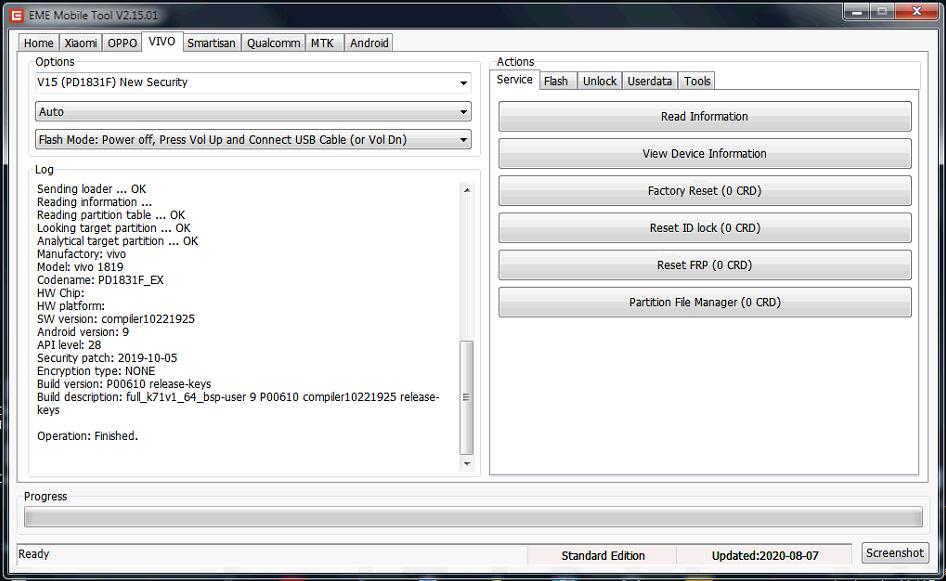Click 'Sending loader ... OK' log line
The image size is (946, 581).
[x=92, y=189]
